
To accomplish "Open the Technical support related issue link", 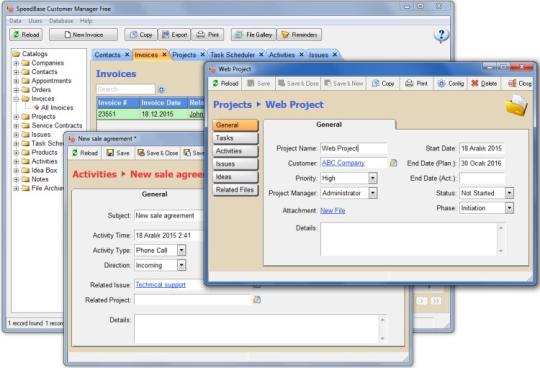I will [x=160, y=284].
